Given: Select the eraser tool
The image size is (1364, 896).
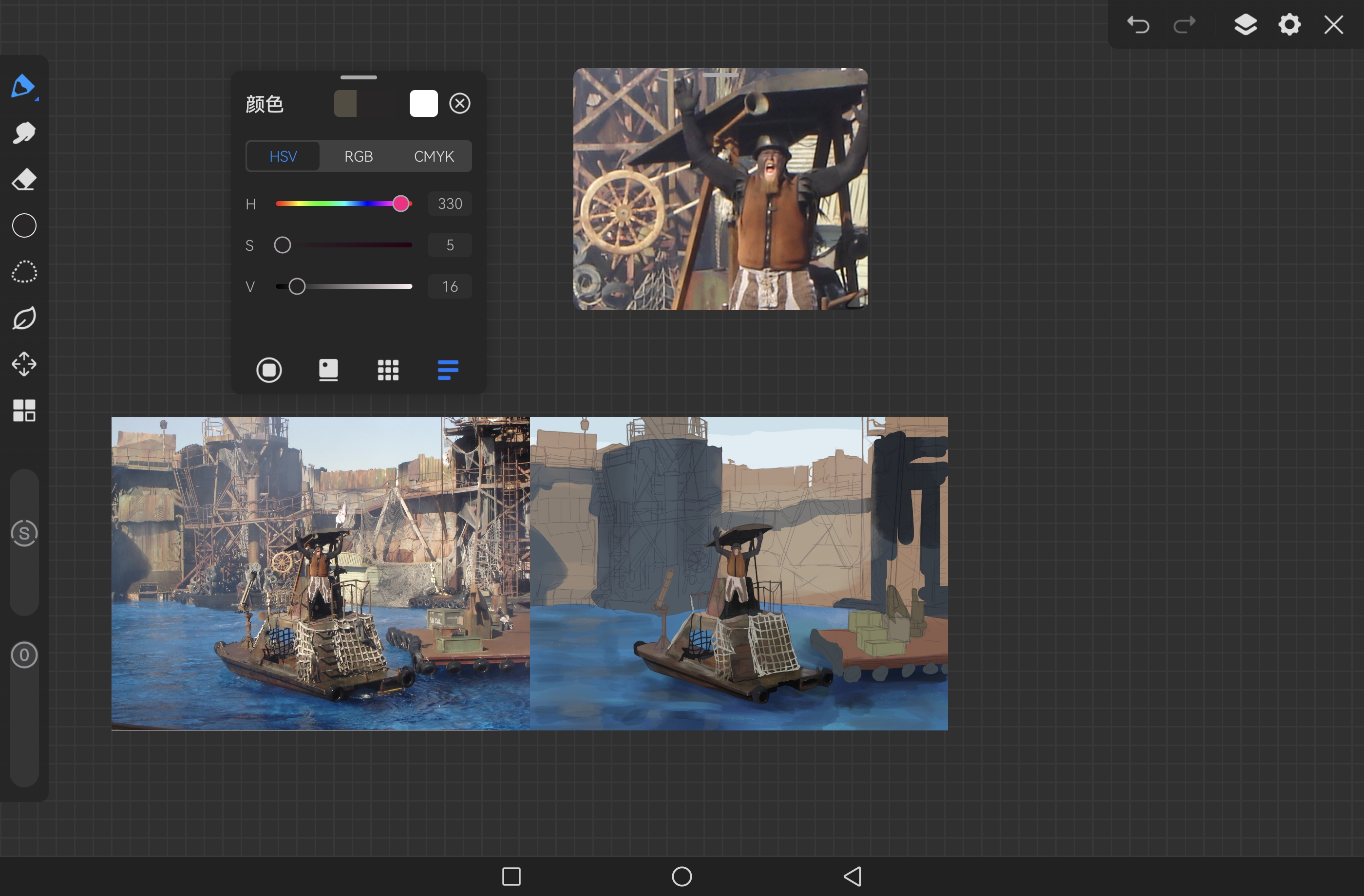Looking at the screenshot, I should tap(23, 179).
